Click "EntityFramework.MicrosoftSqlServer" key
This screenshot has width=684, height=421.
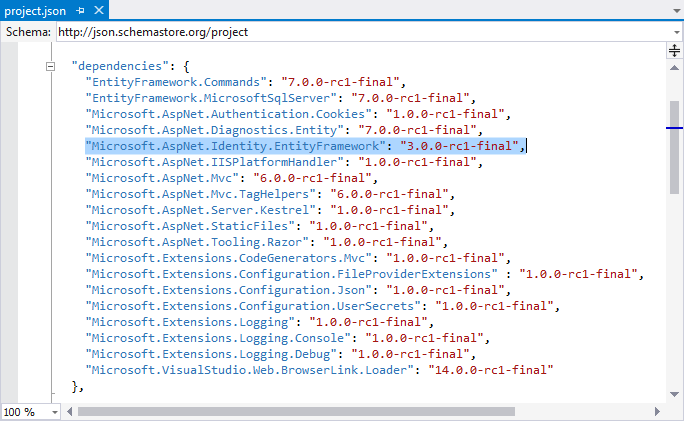(x=211, y=98)
